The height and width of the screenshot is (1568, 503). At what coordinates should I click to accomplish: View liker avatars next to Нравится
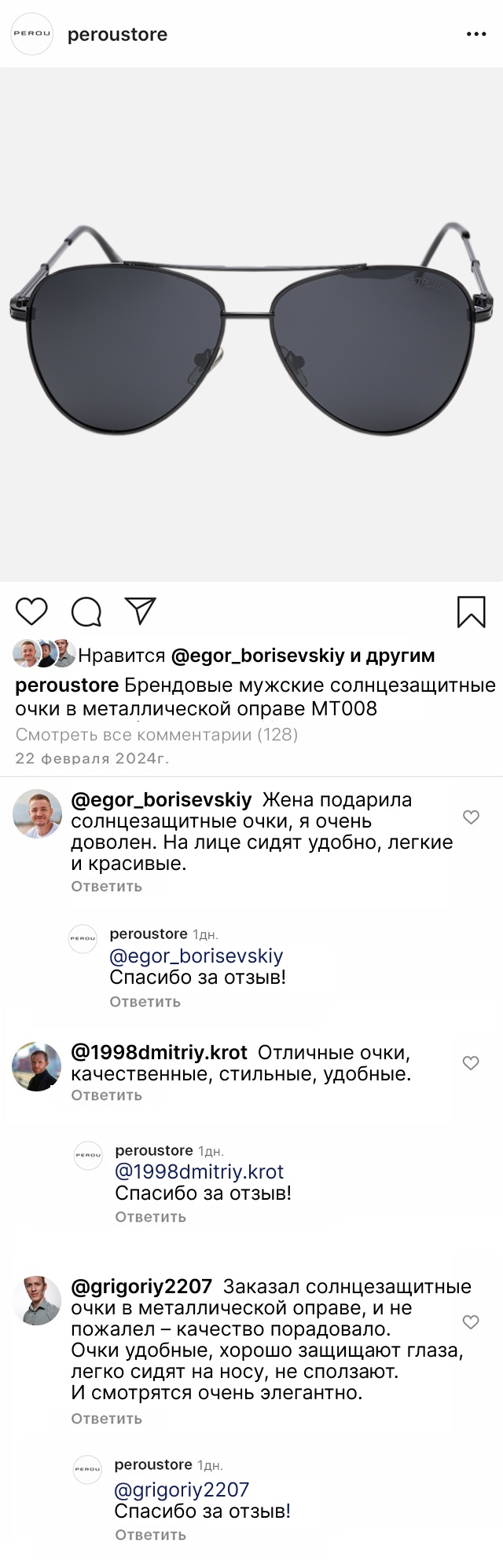(x=44, y=654)
